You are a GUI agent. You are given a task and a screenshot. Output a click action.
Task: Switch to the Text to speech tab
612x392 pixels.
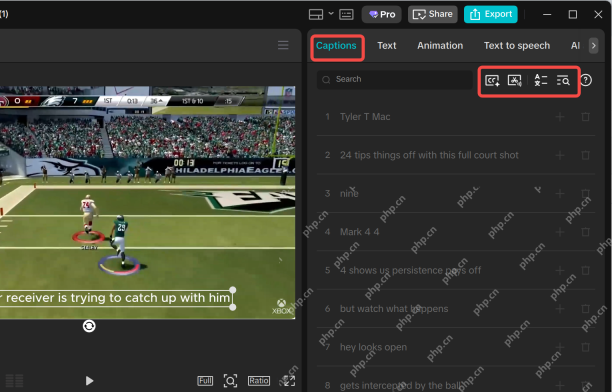click(517, 46)
